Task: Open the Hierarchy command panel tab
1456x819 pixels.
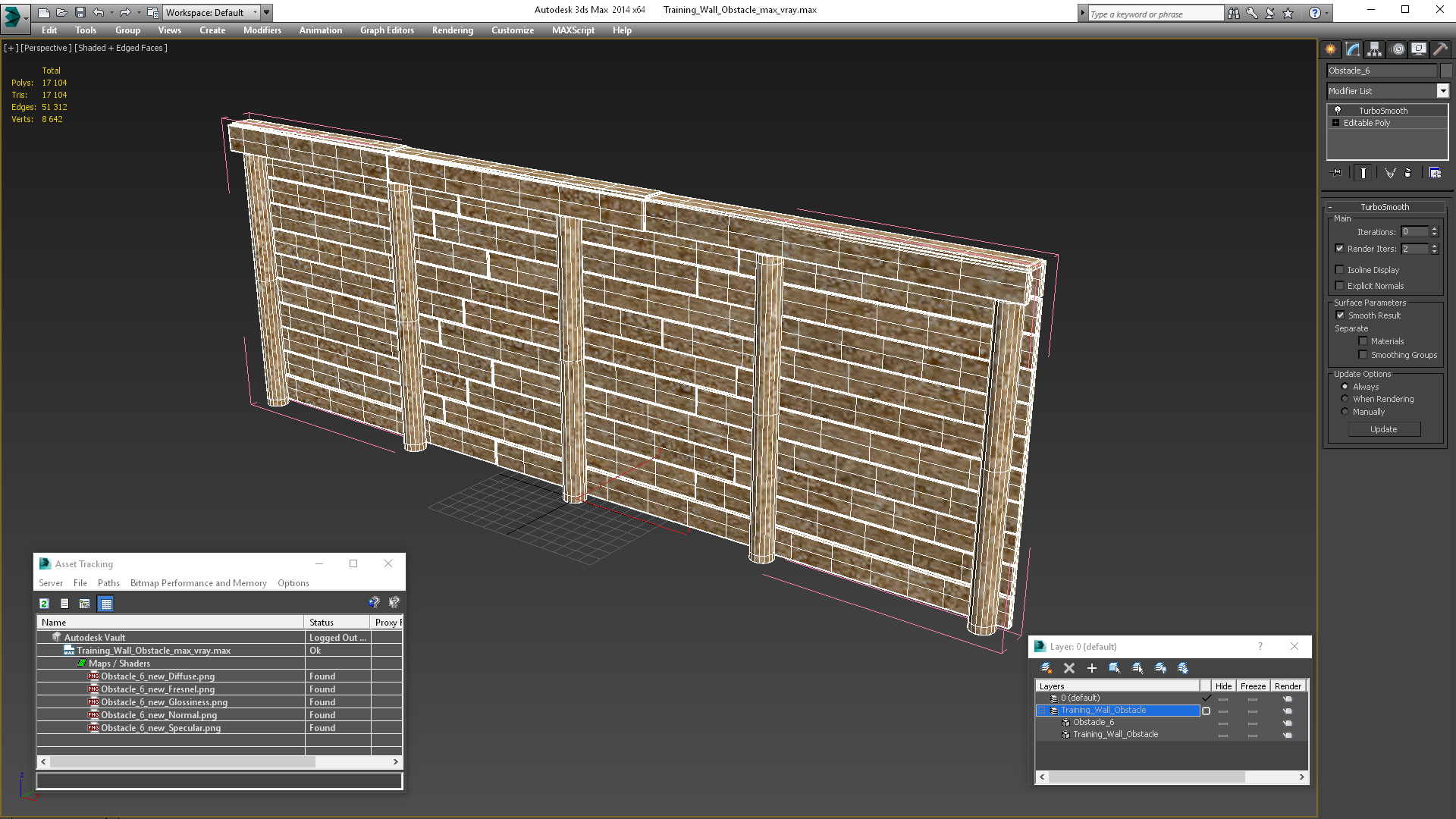Action: [1375, 49]
